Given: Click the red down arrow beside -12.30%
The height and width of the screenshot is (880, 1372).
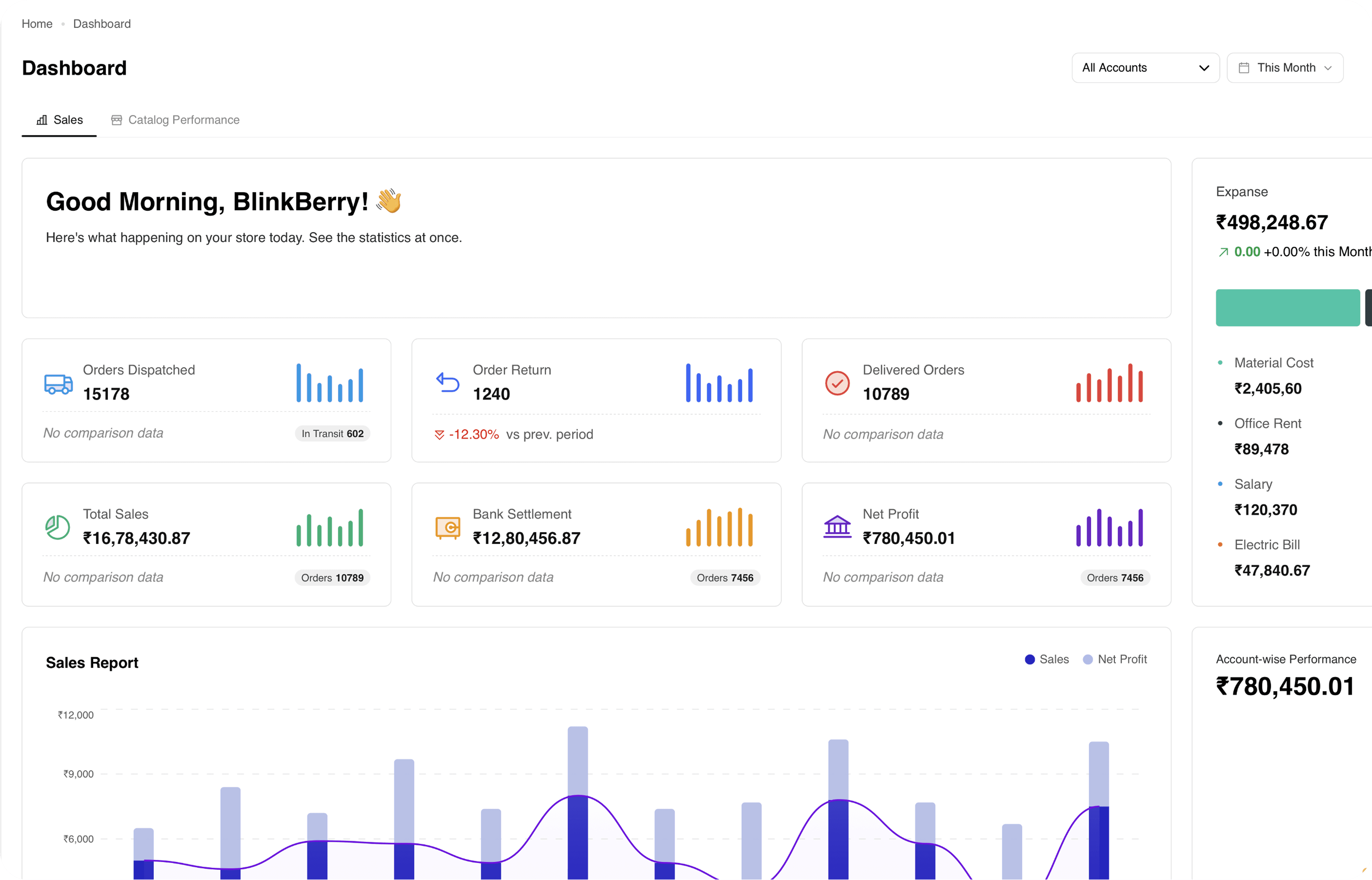Looking at the screenshot, I should click(x=439, y=435).
